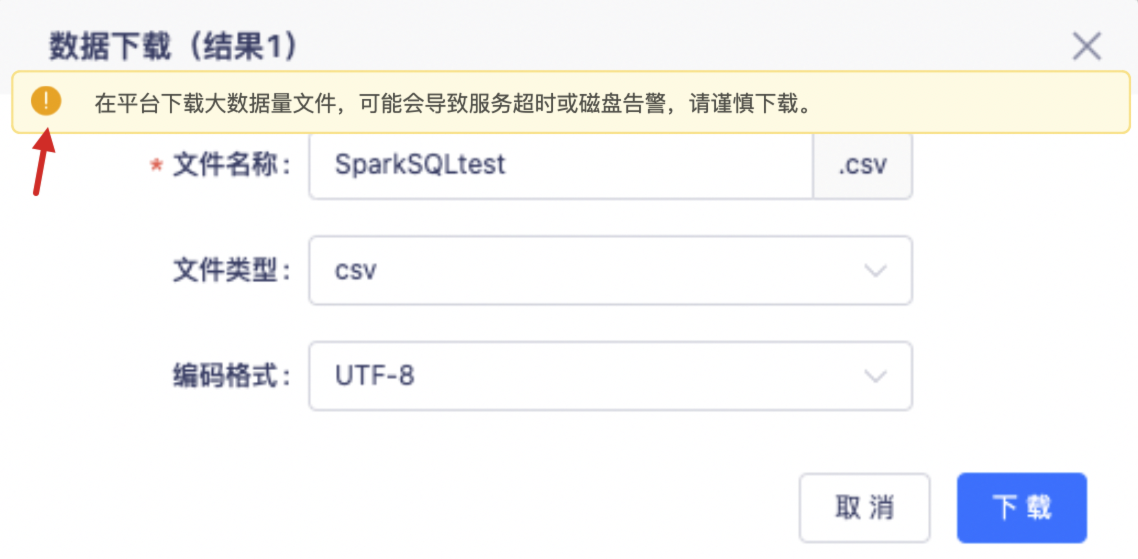Click the SparkSQLtest text in filename box
This screenshot has height=559, width=1138.
coord(420,166)
